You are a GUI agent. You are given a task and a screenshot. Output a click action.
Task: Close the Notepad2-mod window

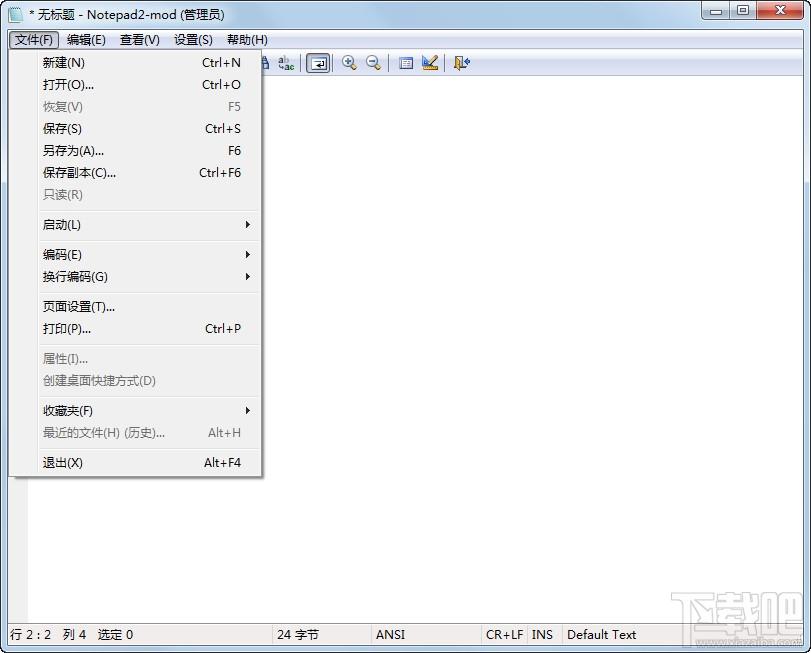(x=780, y=10)
